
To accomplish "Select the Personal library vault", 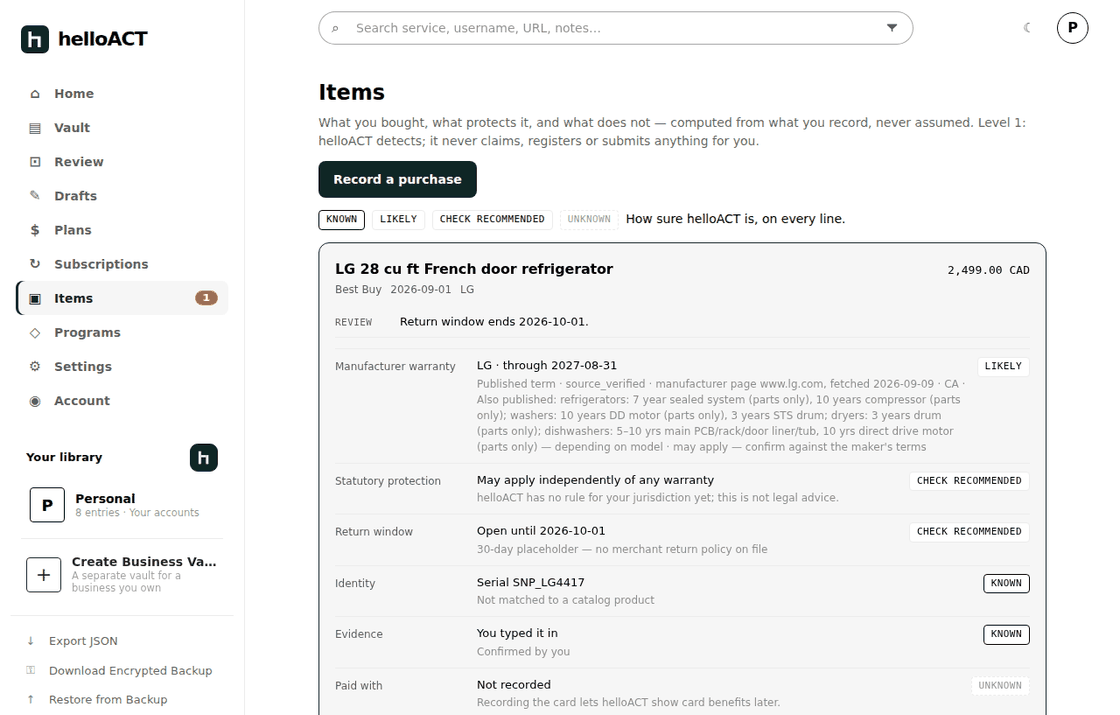I will tap(122, 505).
